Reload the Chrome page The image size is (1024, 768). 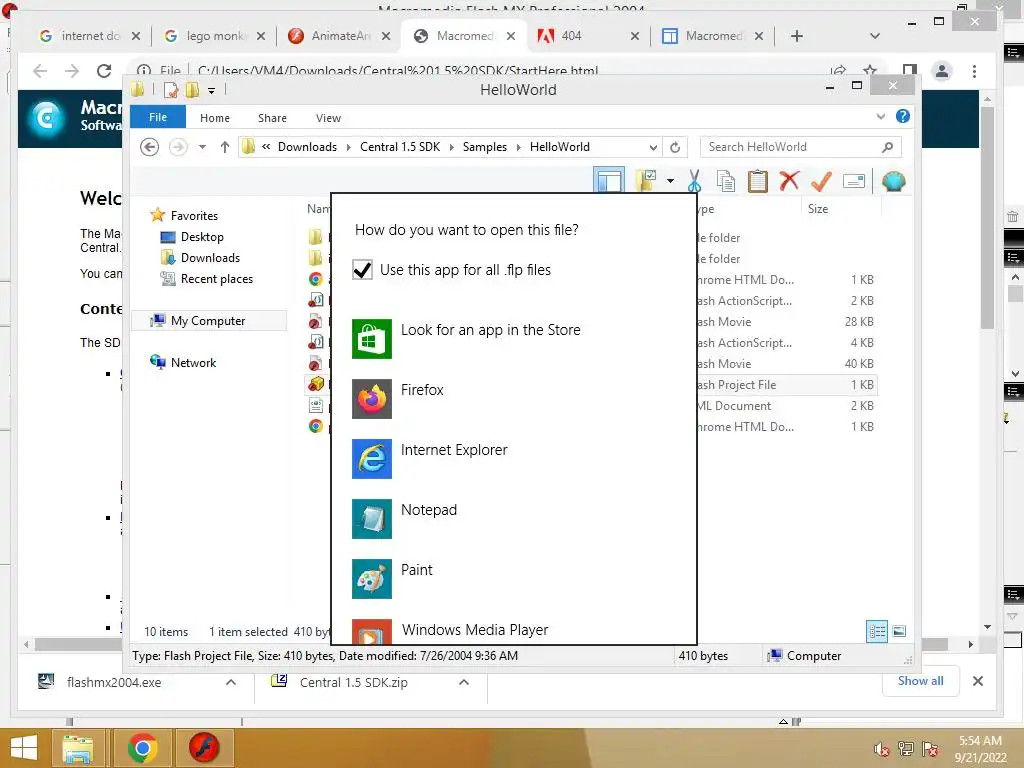pyautogui.click(x=104, y=71)
